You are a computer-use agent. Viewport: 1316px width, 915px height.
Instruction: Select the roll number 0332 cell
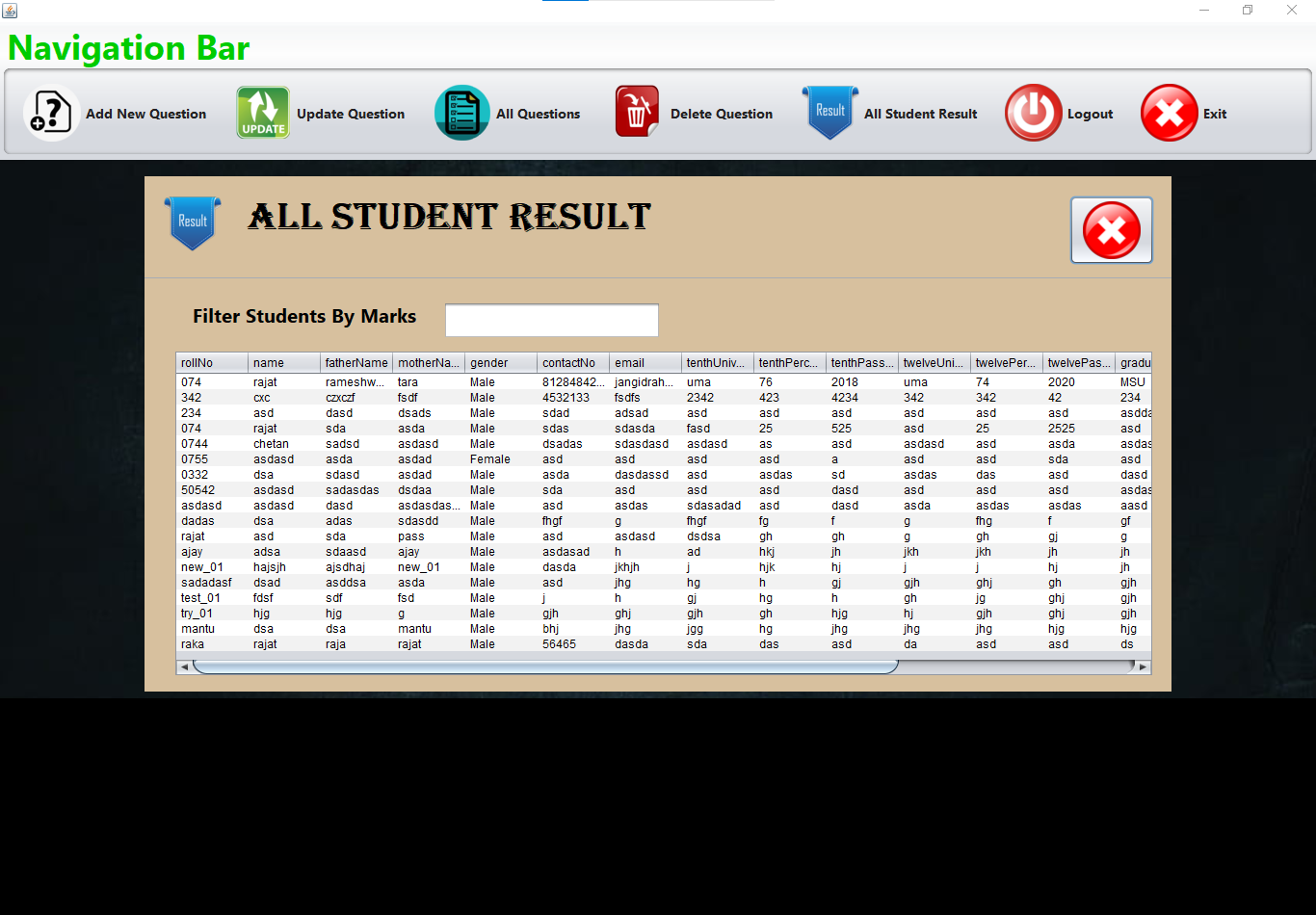(x=212, y=475)
